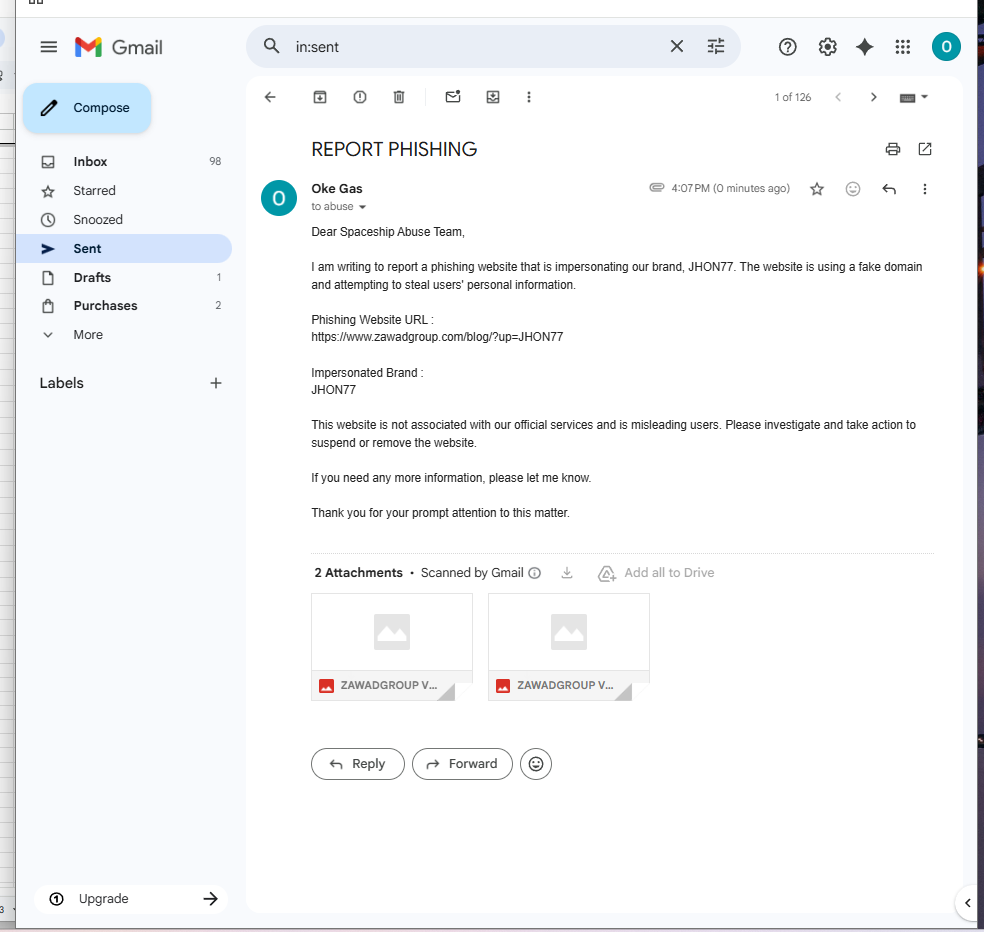Viewport: 984px width, 932px height.
Task: Click Forward button
Action: tap(462, 764)
